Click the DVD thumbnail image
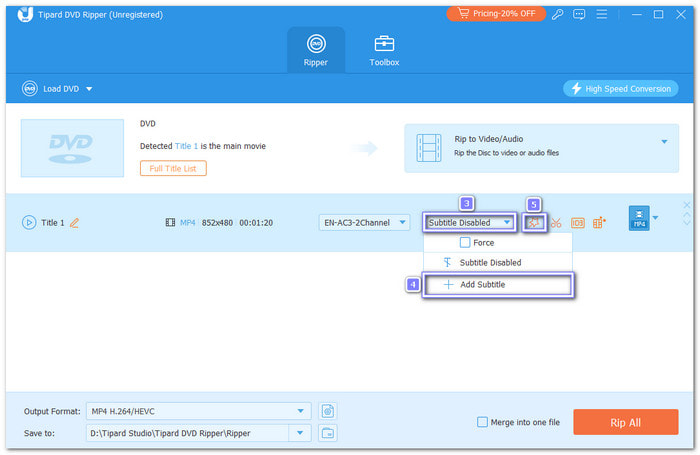This screenshot has height=455, width=700. [x=70, y=144]
